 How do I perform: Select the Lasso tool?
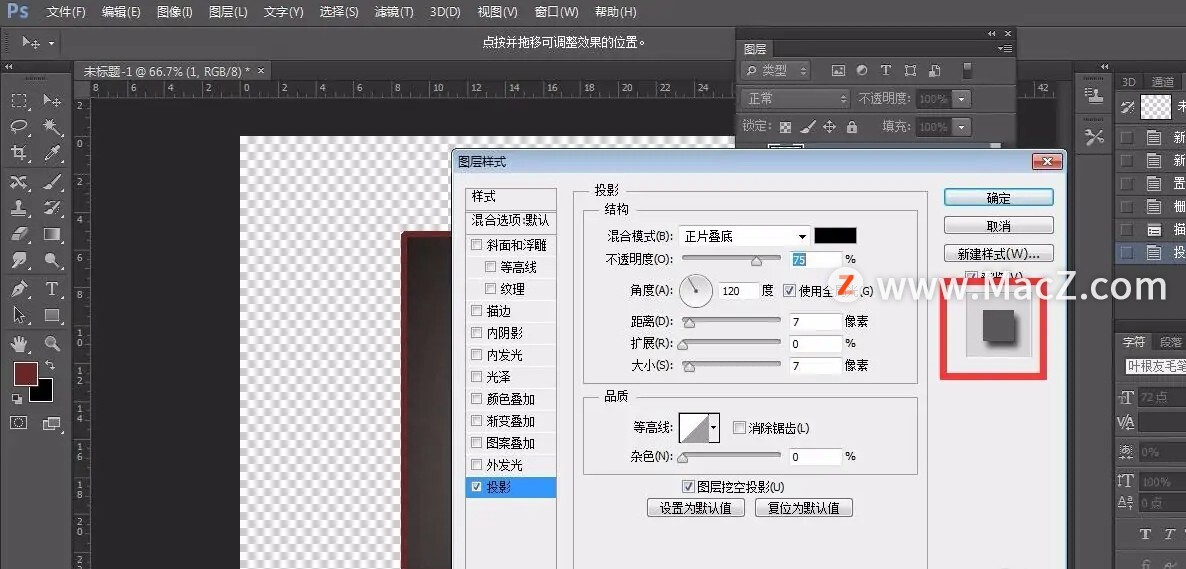19,127
